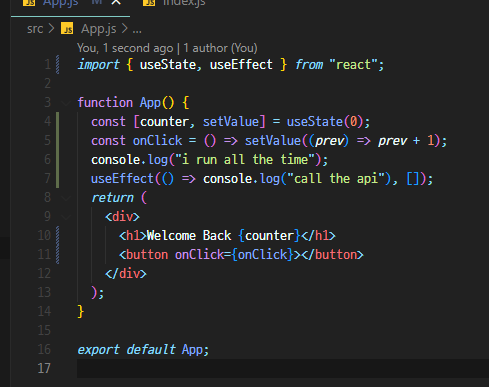
Task: Click 'setValue' call on line 5
Action: [273, 141]
